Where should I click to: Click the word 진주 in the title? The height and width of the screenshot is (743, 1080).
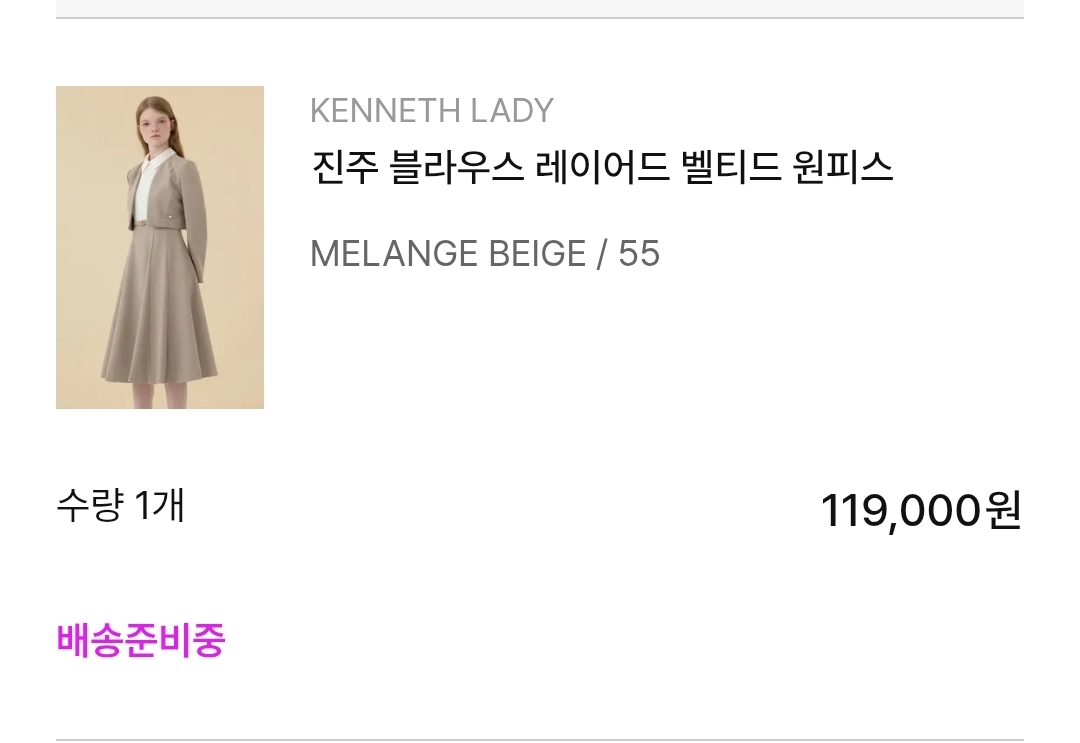point(345,167)
